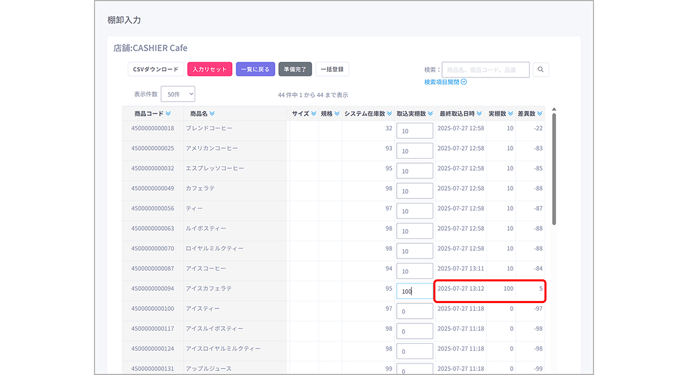Screen dimensions: 688x375
Task: Sort by 差異数 column arrow
Action: [x=540, y=114]
